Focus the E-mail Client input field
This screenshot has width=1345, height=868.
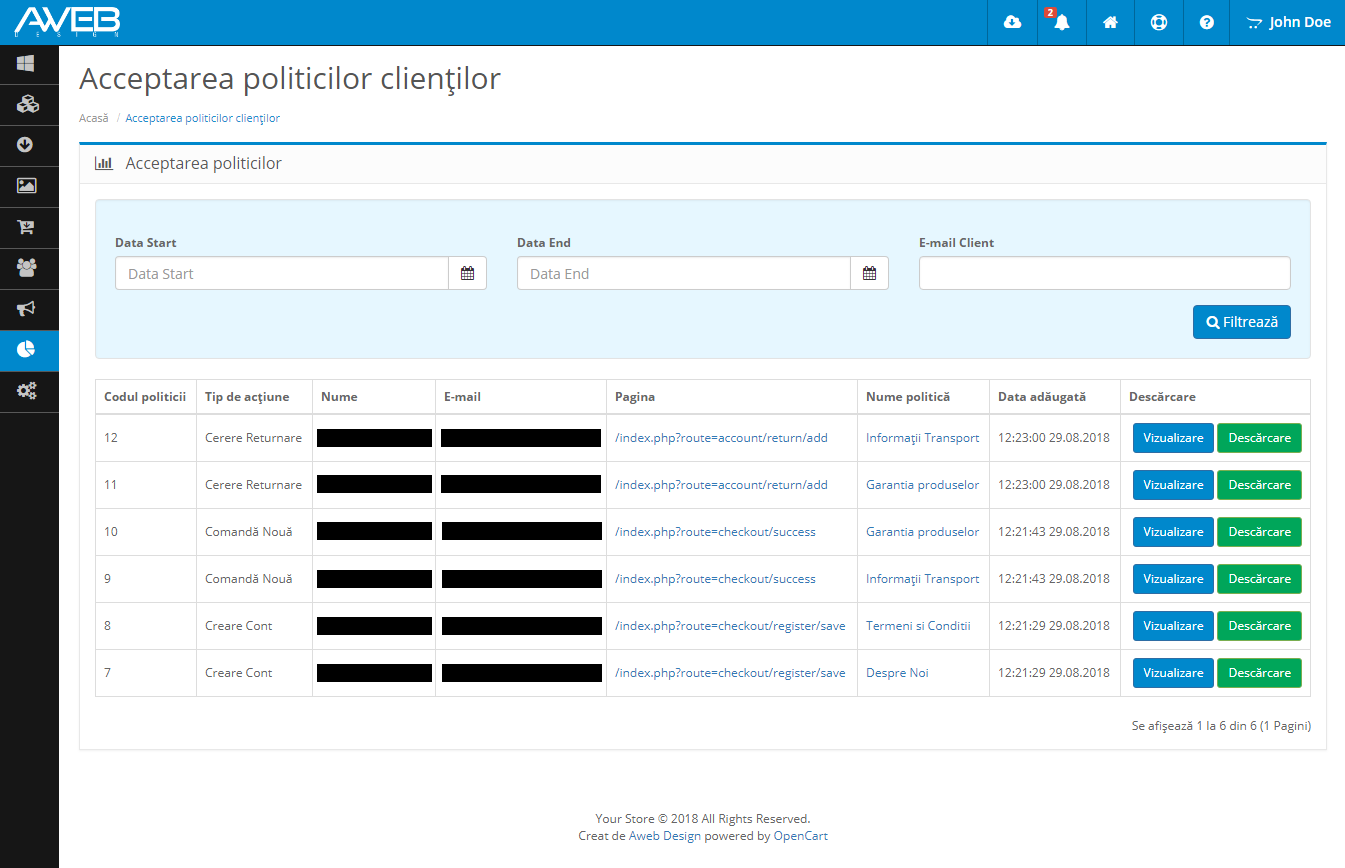[1104, 273]
